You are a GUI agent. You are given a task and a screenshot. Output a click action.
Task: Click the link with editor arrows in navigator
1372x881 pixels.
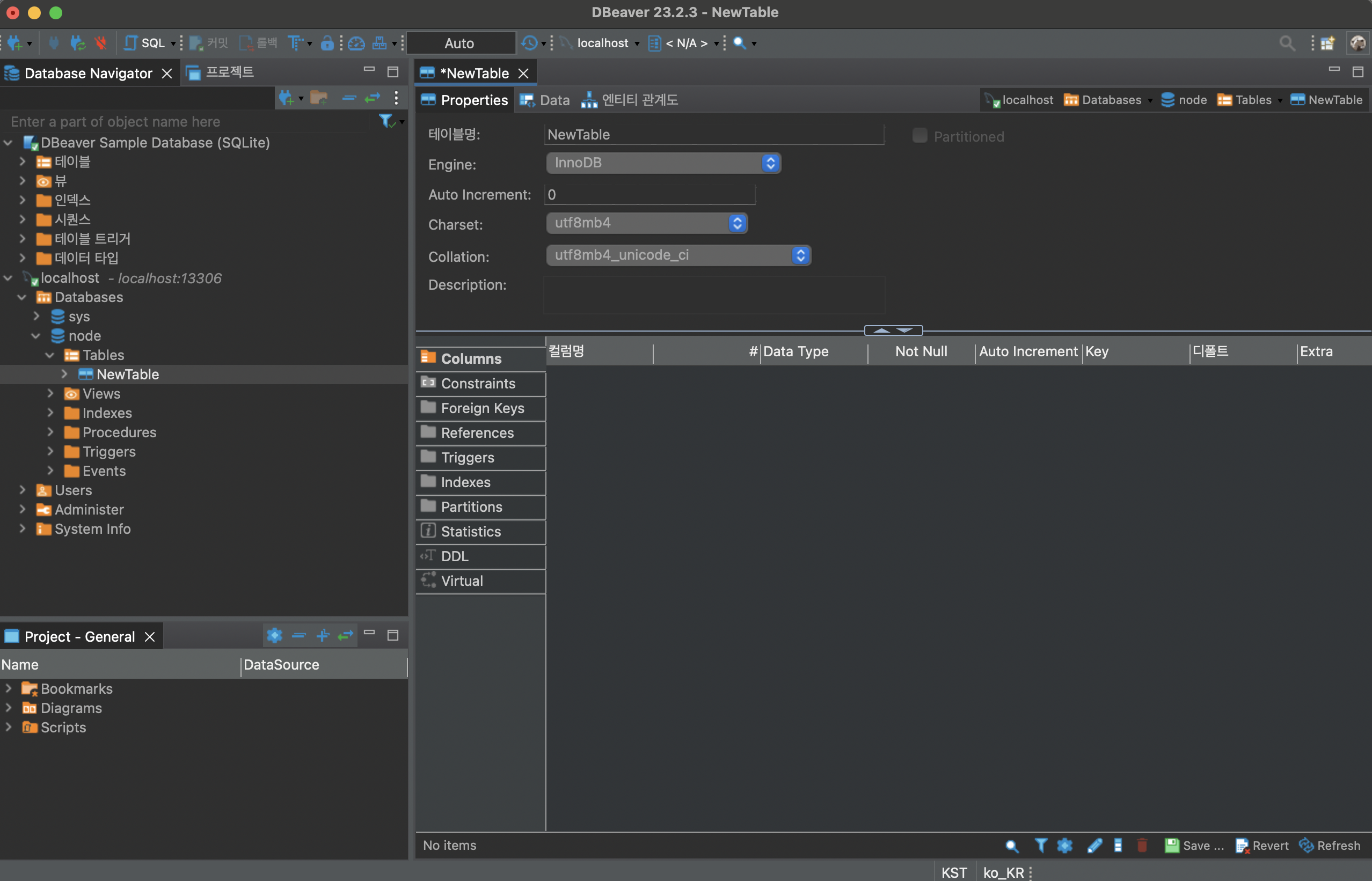(373, 98)
